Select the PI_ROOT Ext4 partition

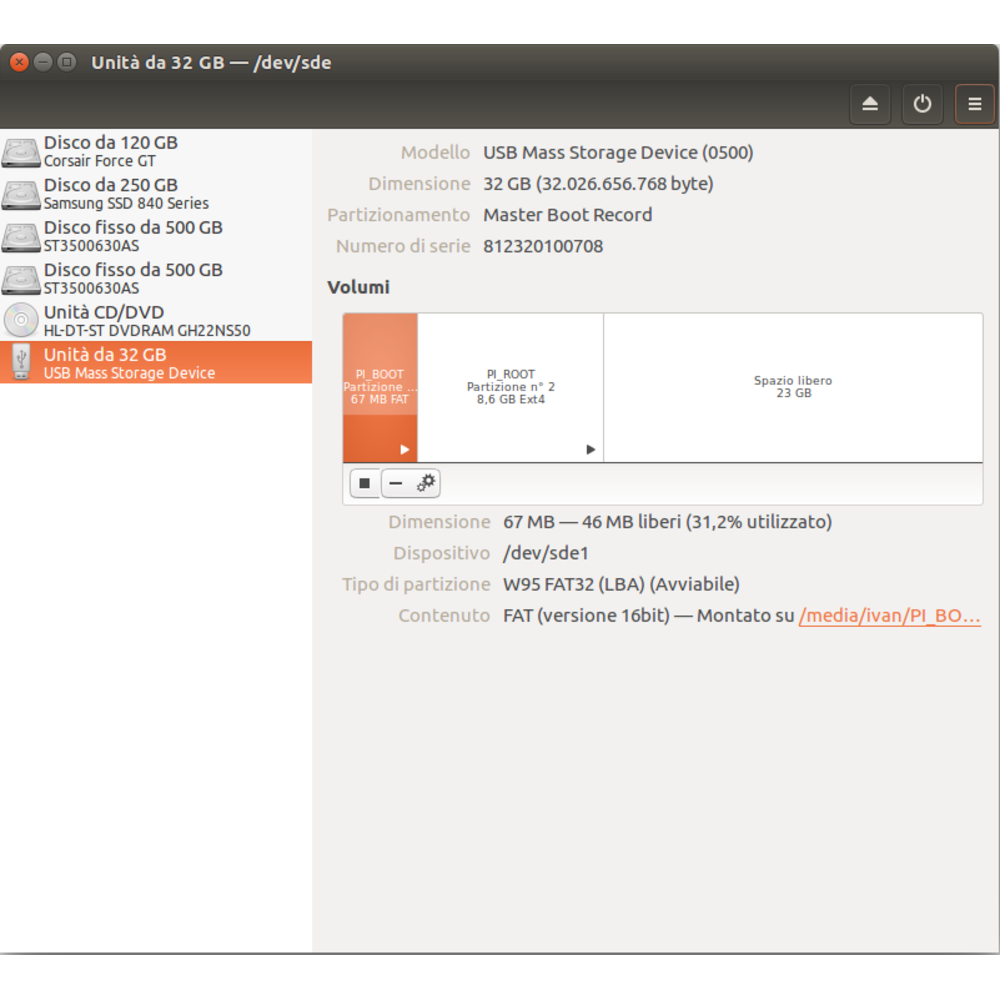[510, 387]
